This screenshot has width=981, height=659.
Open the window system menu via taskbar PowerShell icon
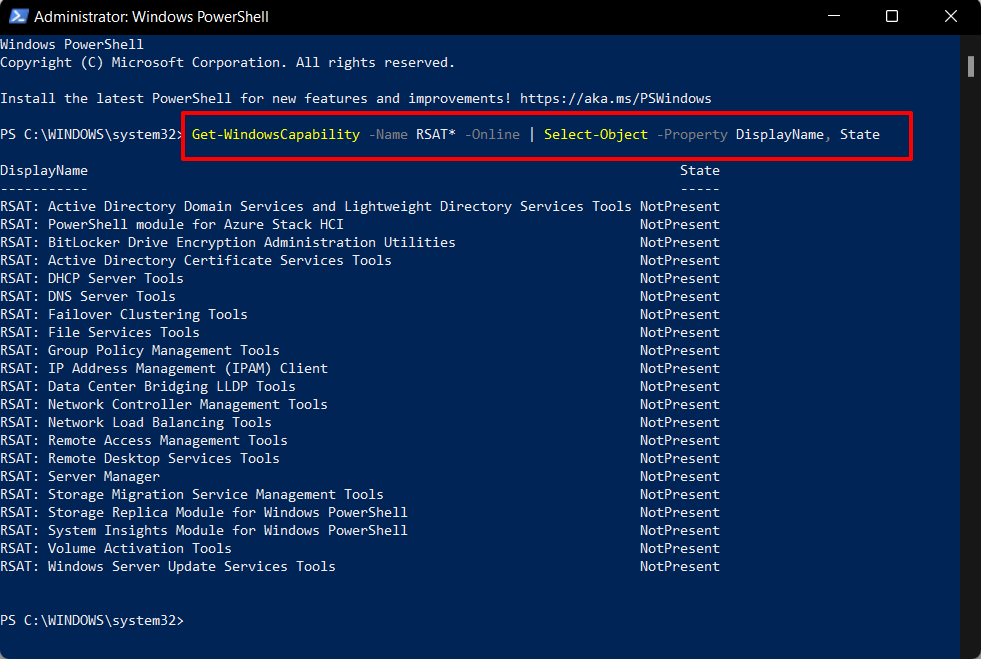[20, 16]
